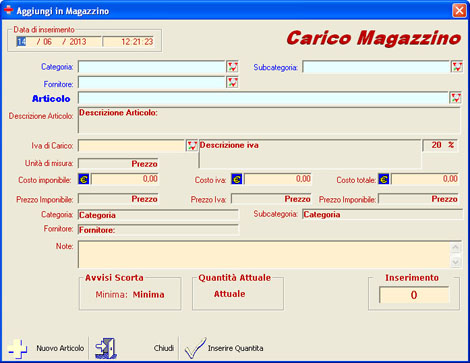This screenshot has width=470, height=363.
Task: Click the plus icon for Nuovo Articolo
Action: pyautogui.click(x=17, y=349)
